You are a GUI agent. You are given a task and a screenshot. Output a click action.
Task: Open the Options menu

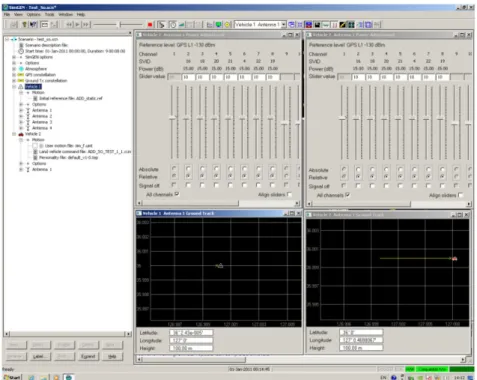click(33, 14)
